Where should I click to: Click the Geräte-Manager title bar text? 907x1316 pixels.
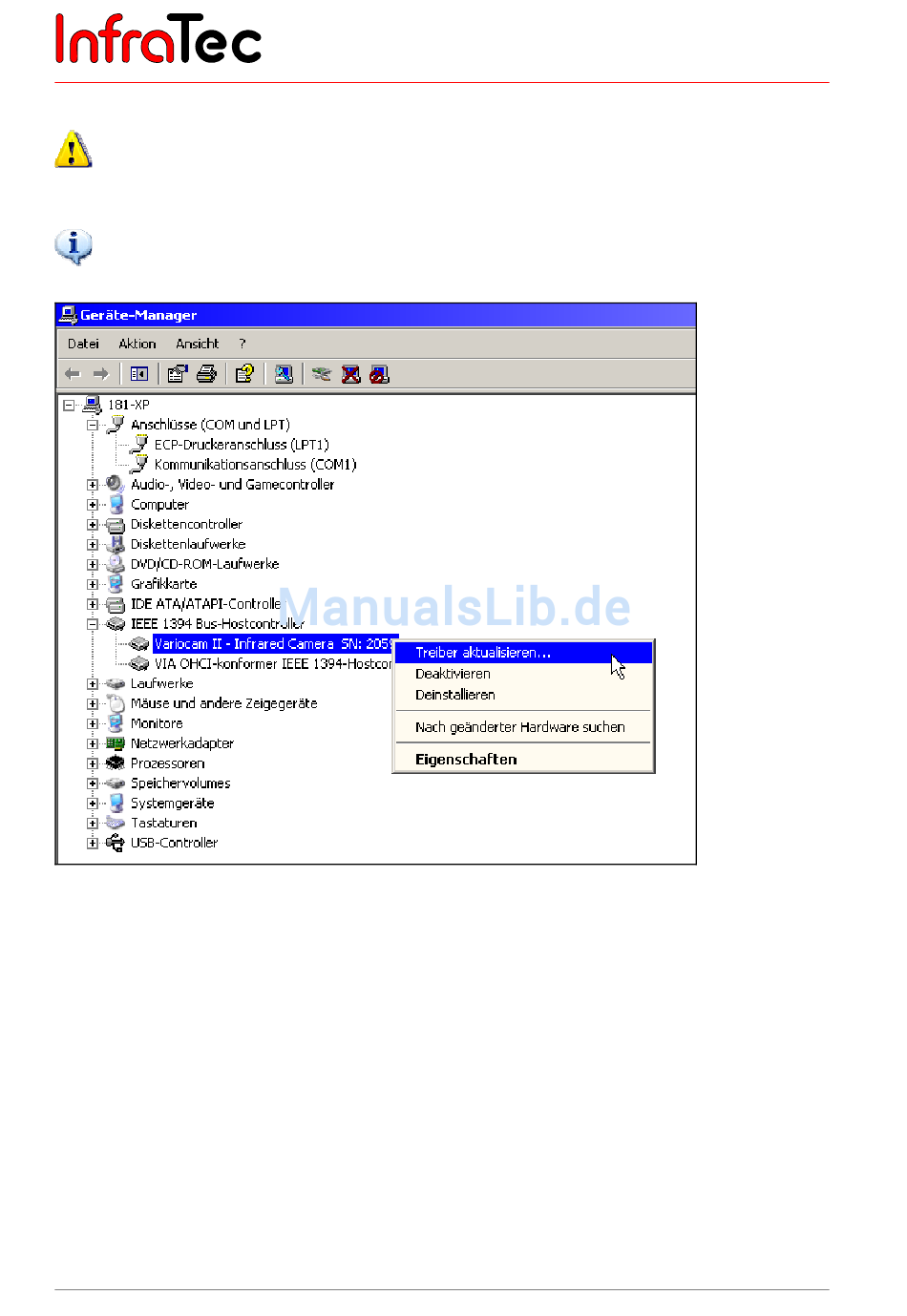(138, 315)
